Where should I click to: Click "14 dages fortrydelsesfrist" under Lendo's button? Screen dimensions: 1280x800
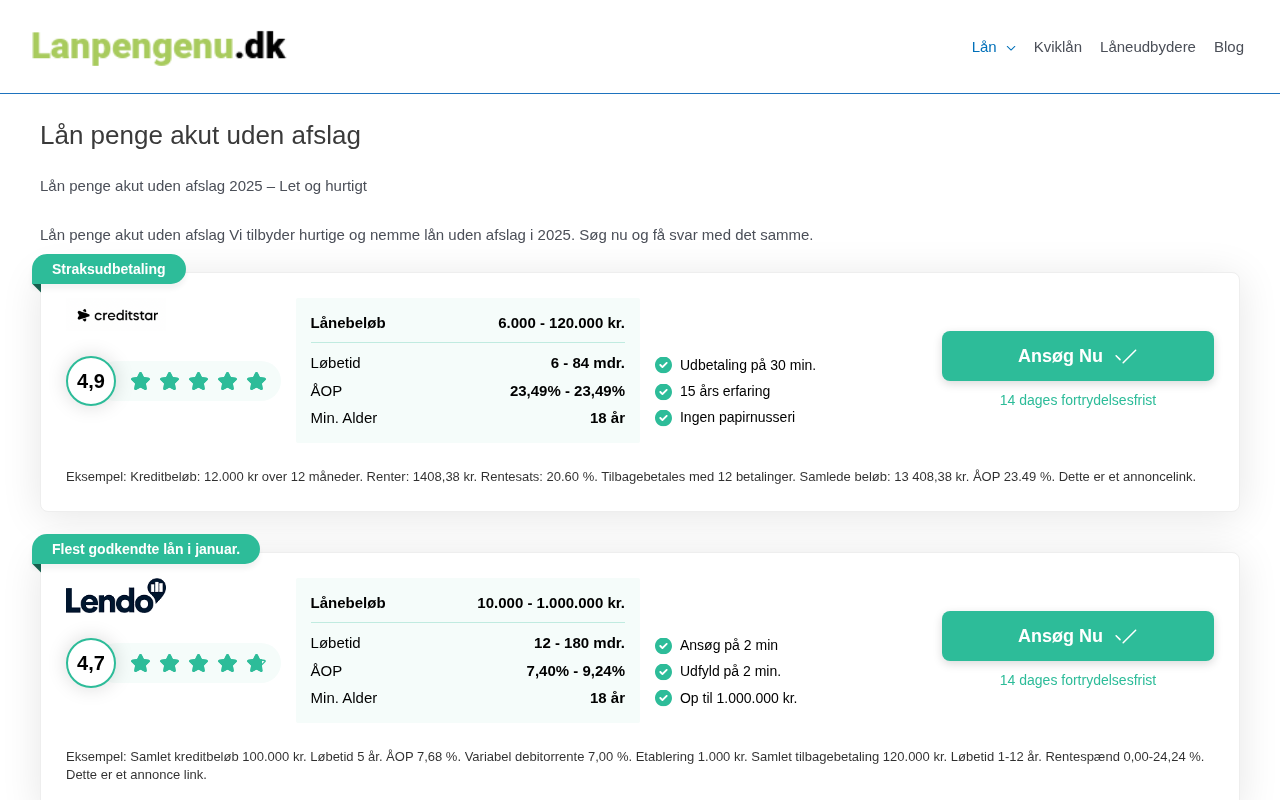[x=1078, y=680]
